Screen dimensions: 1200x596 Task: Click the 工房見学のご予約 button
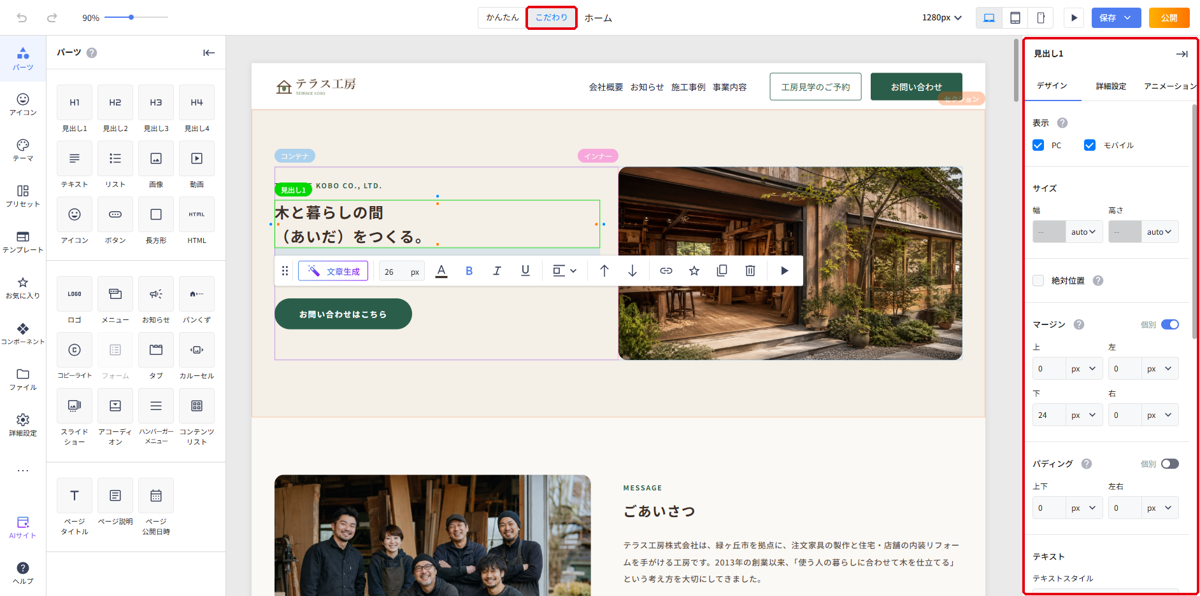coord(815,87)
